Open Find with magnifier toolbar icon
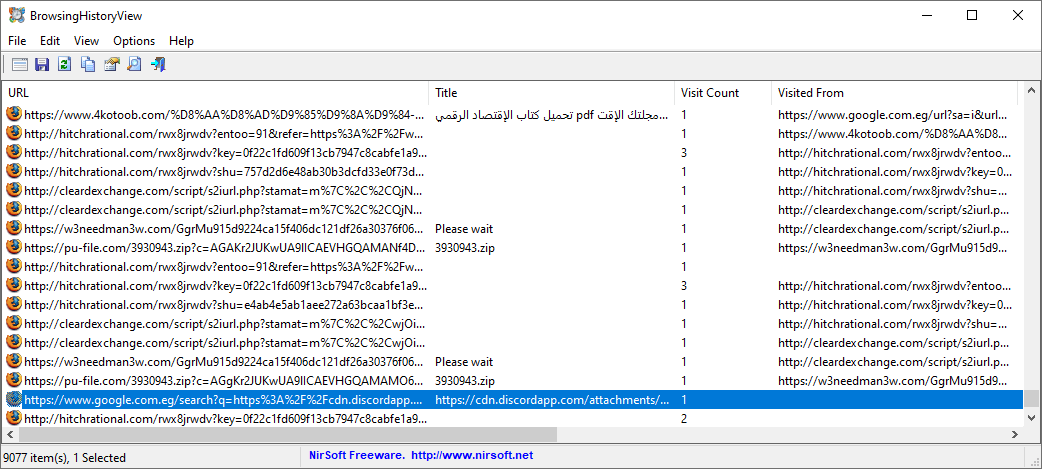Image resolution: width=1042 pixels, height=469 pixels. (134, 64)
